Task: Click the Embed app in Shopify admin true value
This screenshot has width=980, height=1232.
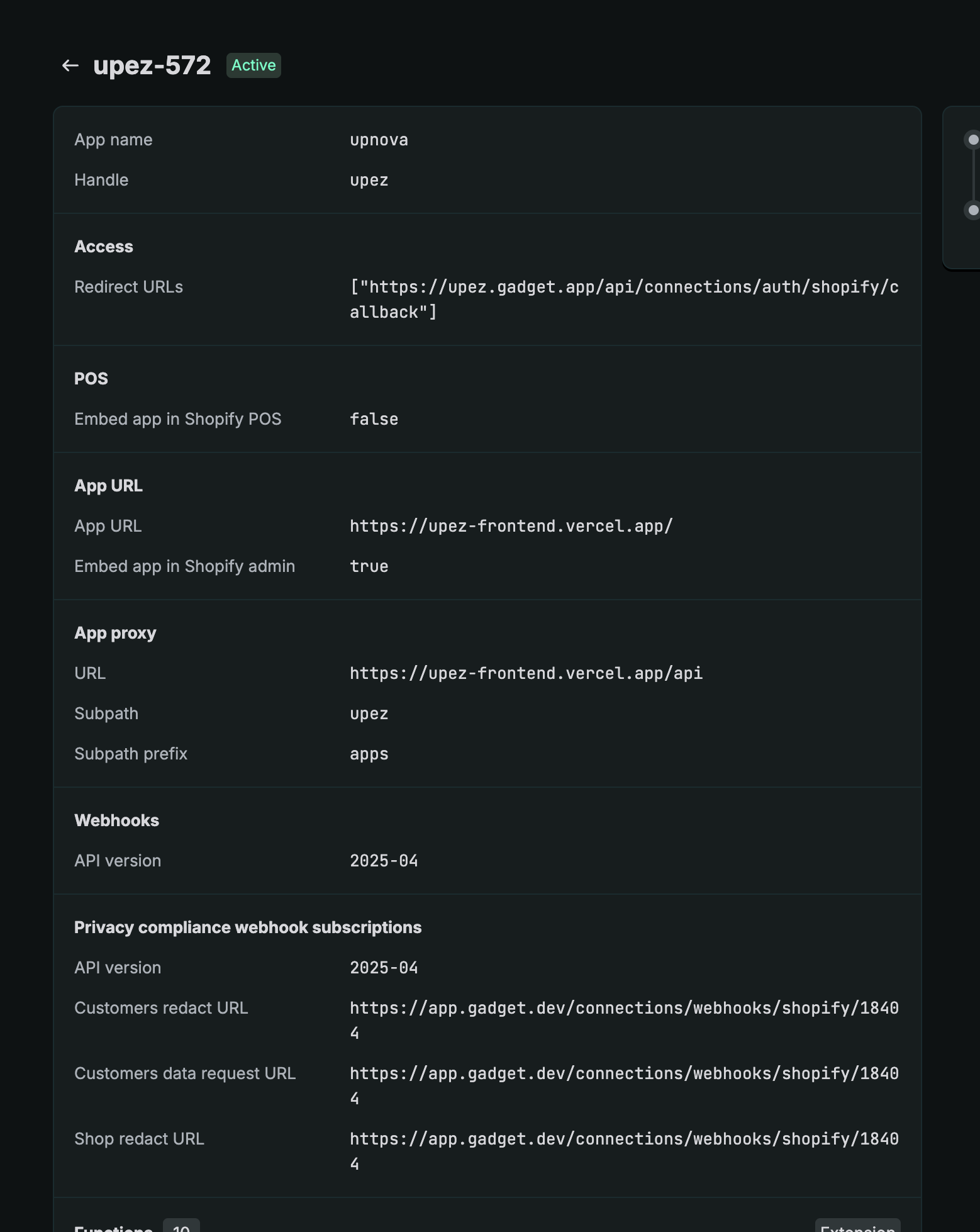Action: 369,566
